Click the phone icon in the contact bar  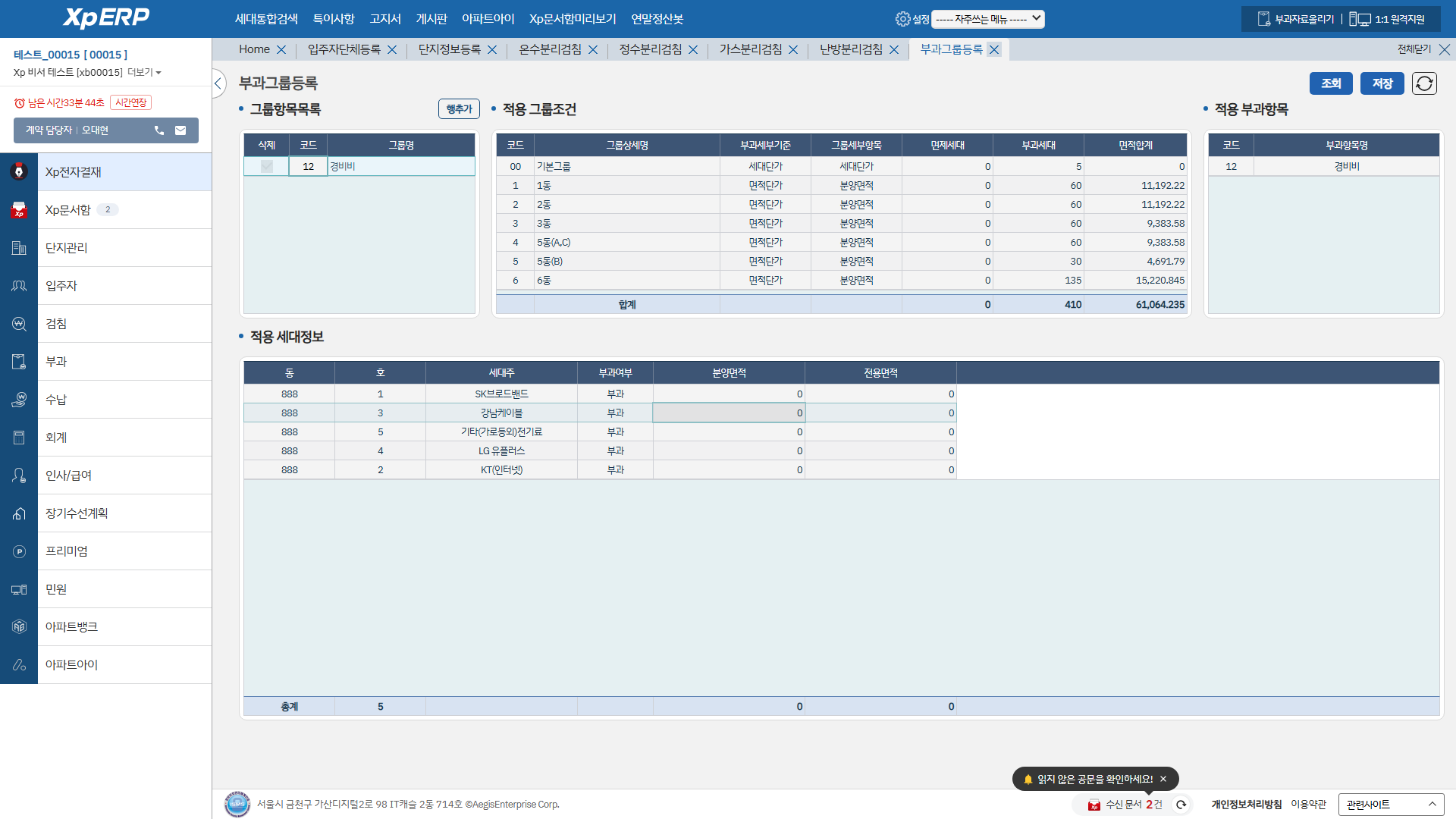159,130
